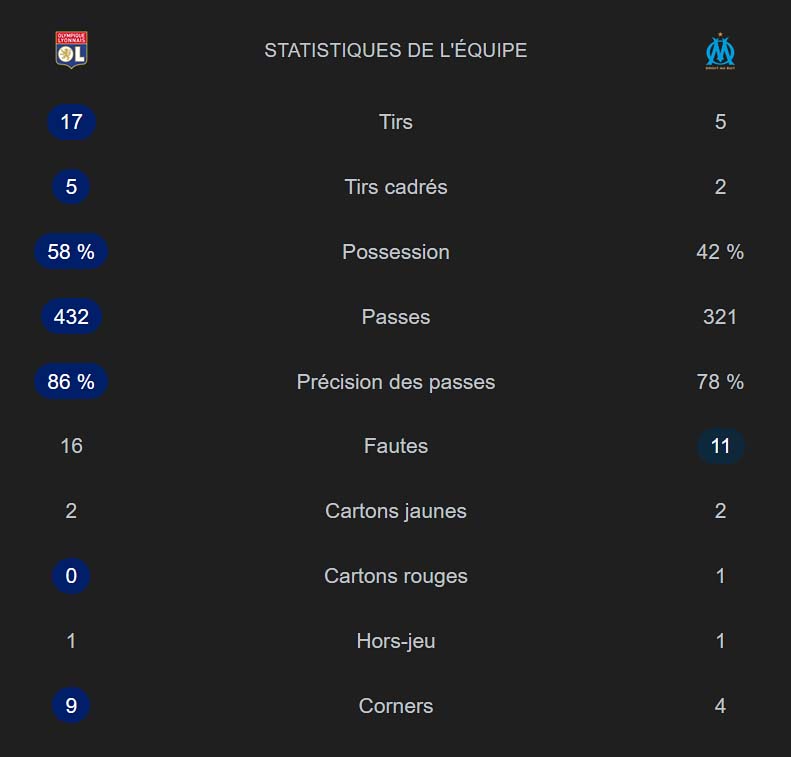Click the Olympique Lyonnais team logo
The image size is (791, 757).
pyautogui.click(x=71, y=50)
